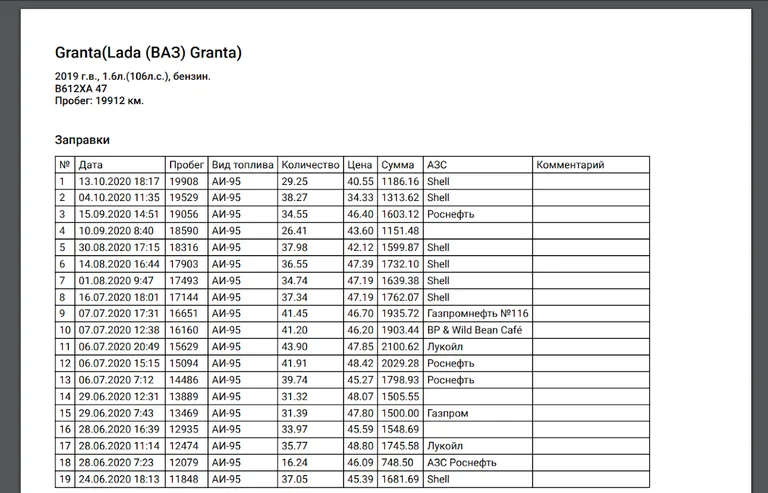The height and width of the screenshot is (493, 768).
Task: Click sum value 1935.72
Action: click(400, 314)
